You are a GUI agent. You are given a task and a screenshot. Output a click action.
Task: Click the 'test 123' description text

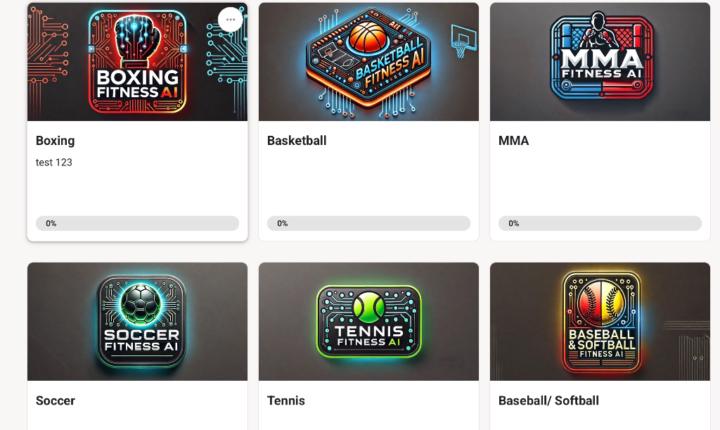(x=54, y=162)
